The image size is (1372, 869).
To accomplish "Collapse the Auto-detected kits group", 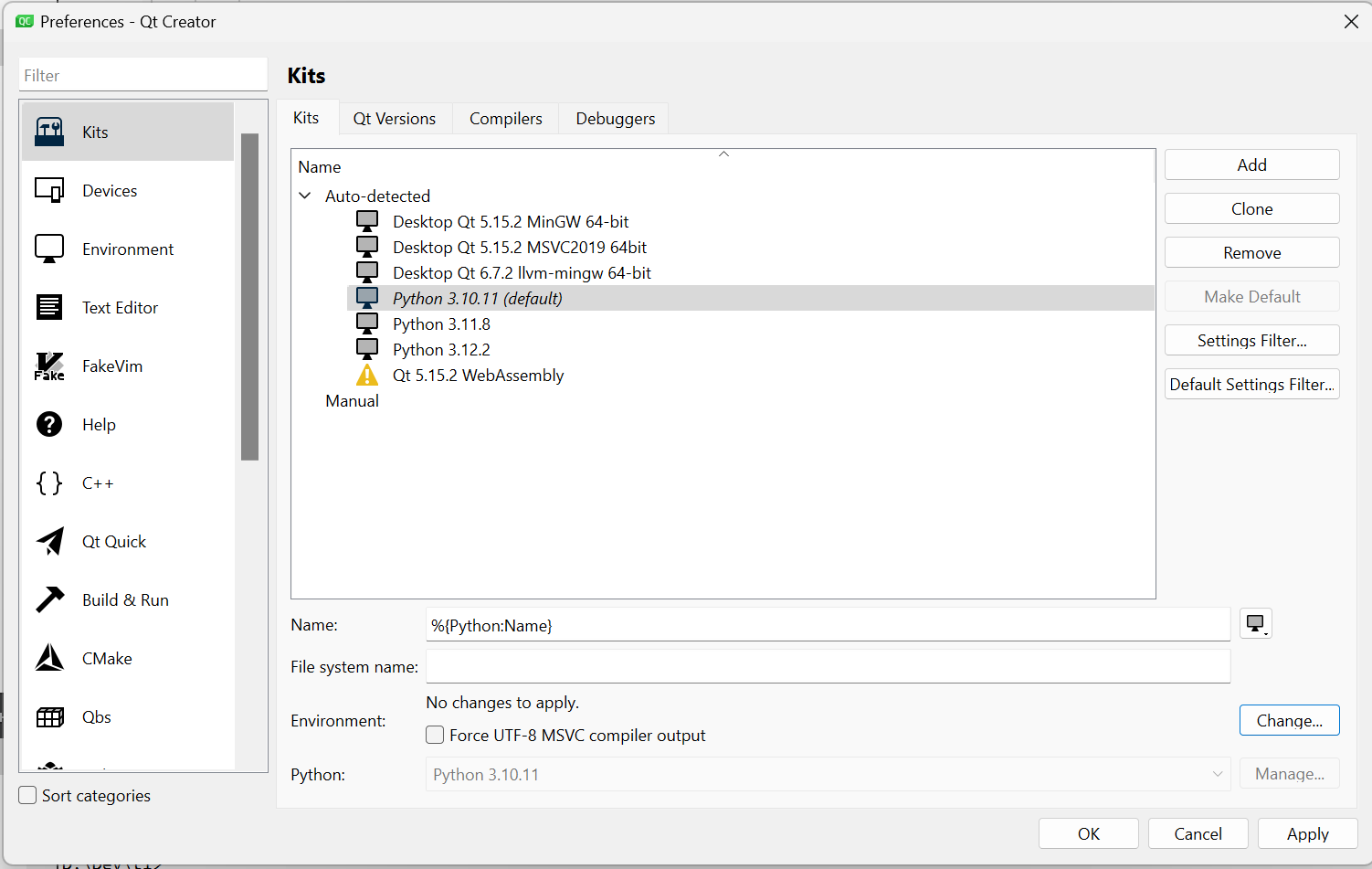I will click(x=305, y=196).
